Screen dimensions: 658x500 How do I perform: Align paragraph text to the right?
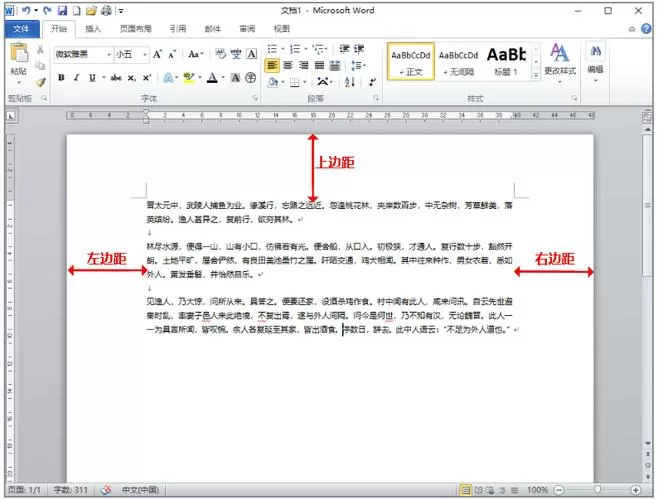coord(303,65)
